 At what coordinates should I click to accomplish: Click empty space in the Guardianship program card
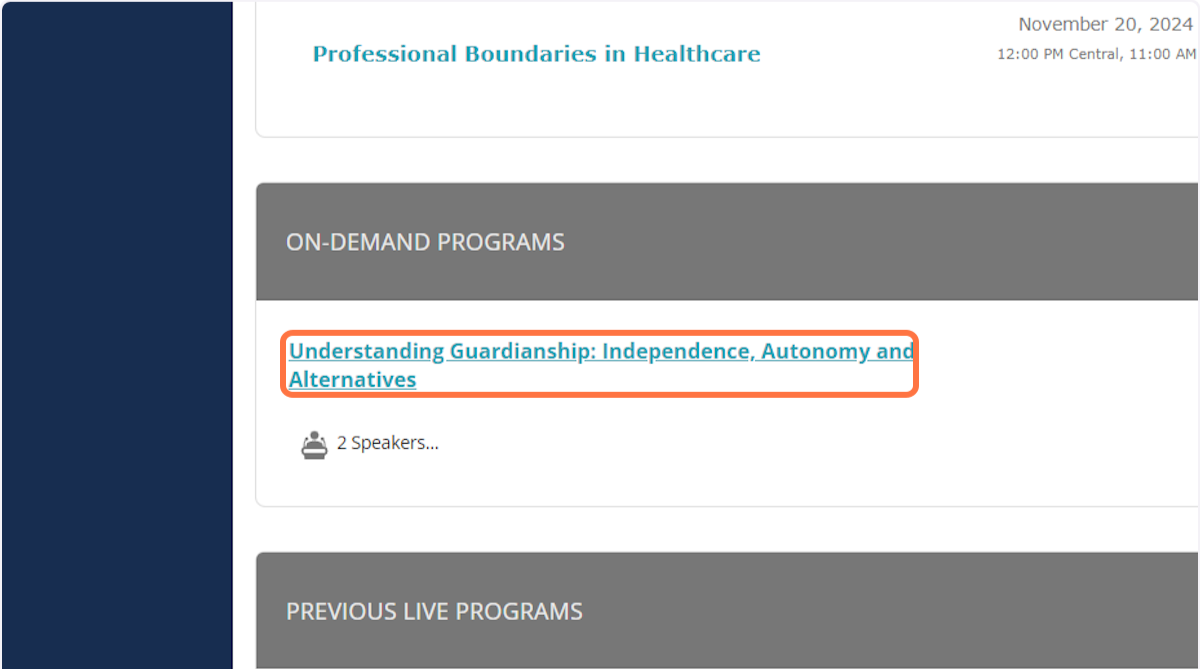click(x=800, y=450)
